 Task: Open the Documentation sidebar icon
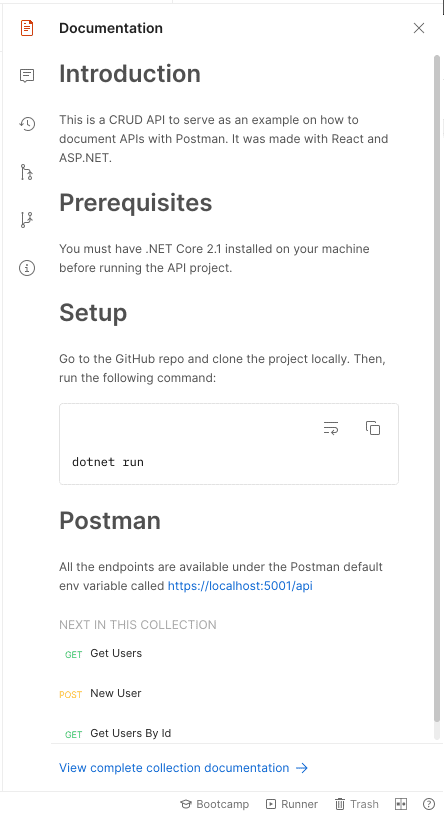click(27, 28)
